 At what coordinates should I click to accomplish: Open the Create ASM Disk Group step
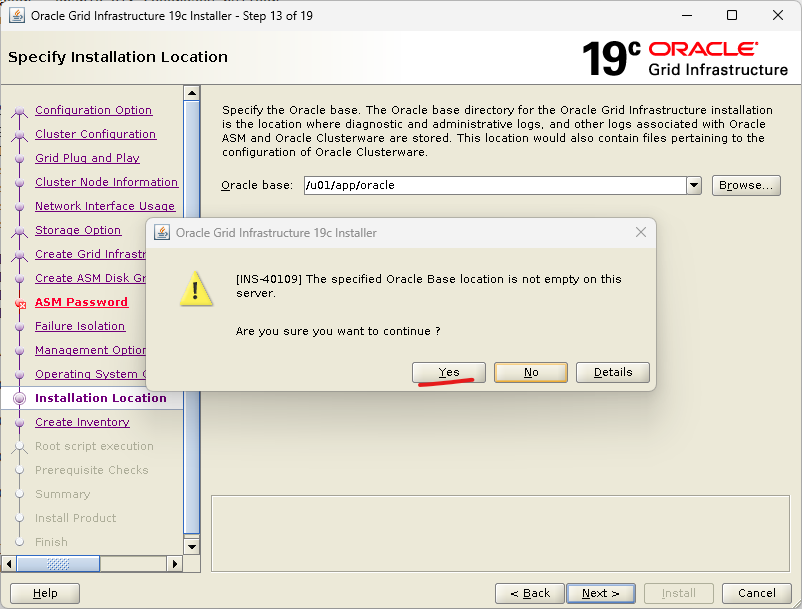[x=91, y=278]
